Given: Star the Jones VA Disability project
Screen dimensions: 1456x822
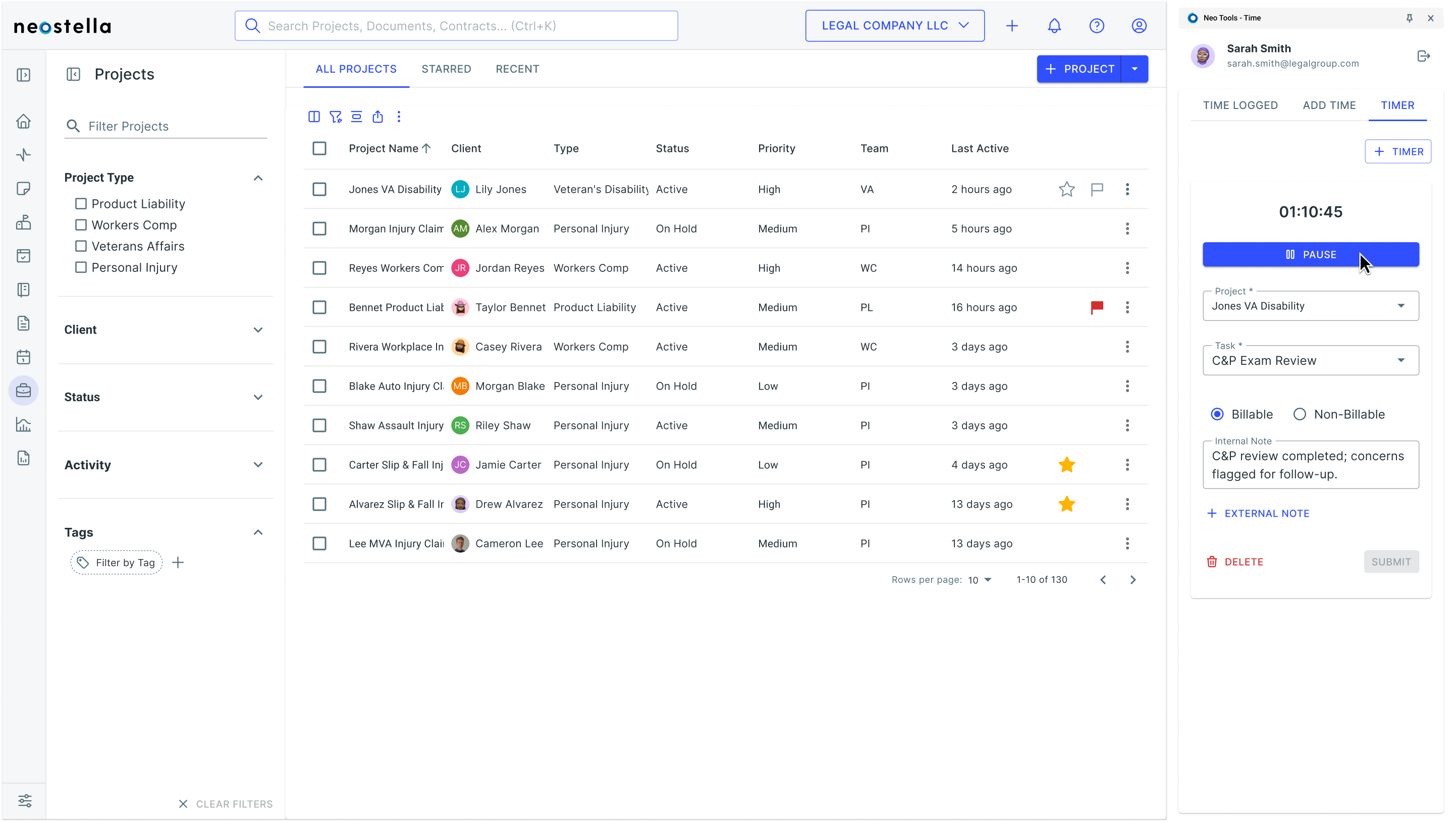Looking at the screenshot, I should [1066, 189].
